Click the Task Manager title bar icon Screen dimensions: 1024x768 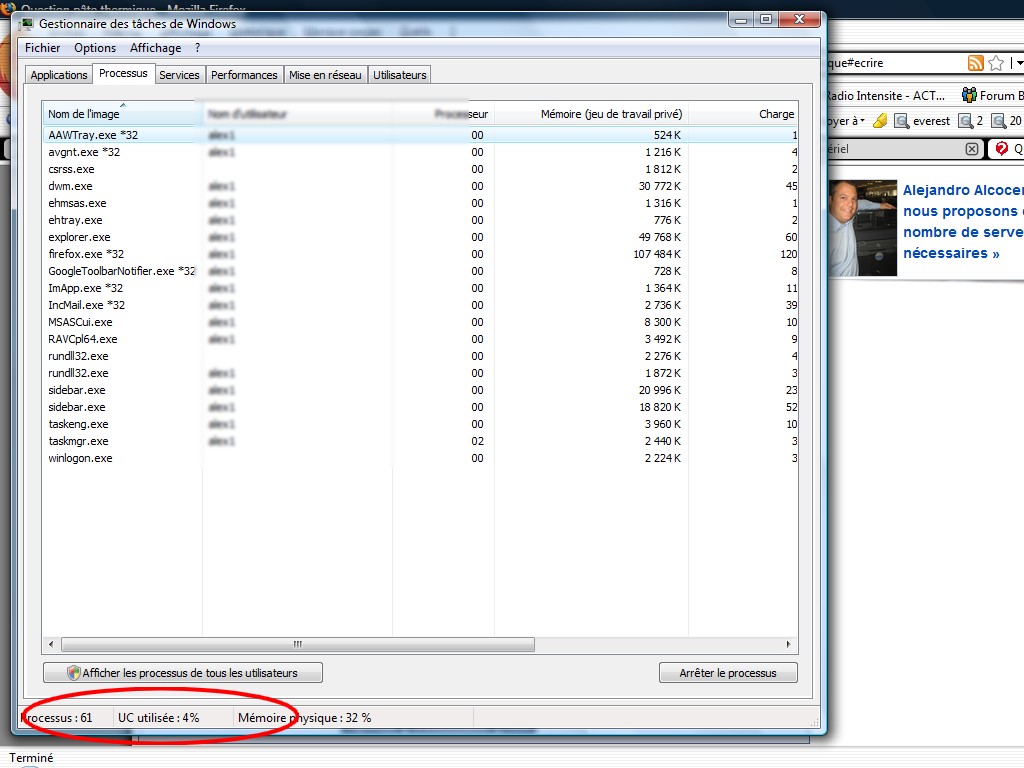point(28,23)
